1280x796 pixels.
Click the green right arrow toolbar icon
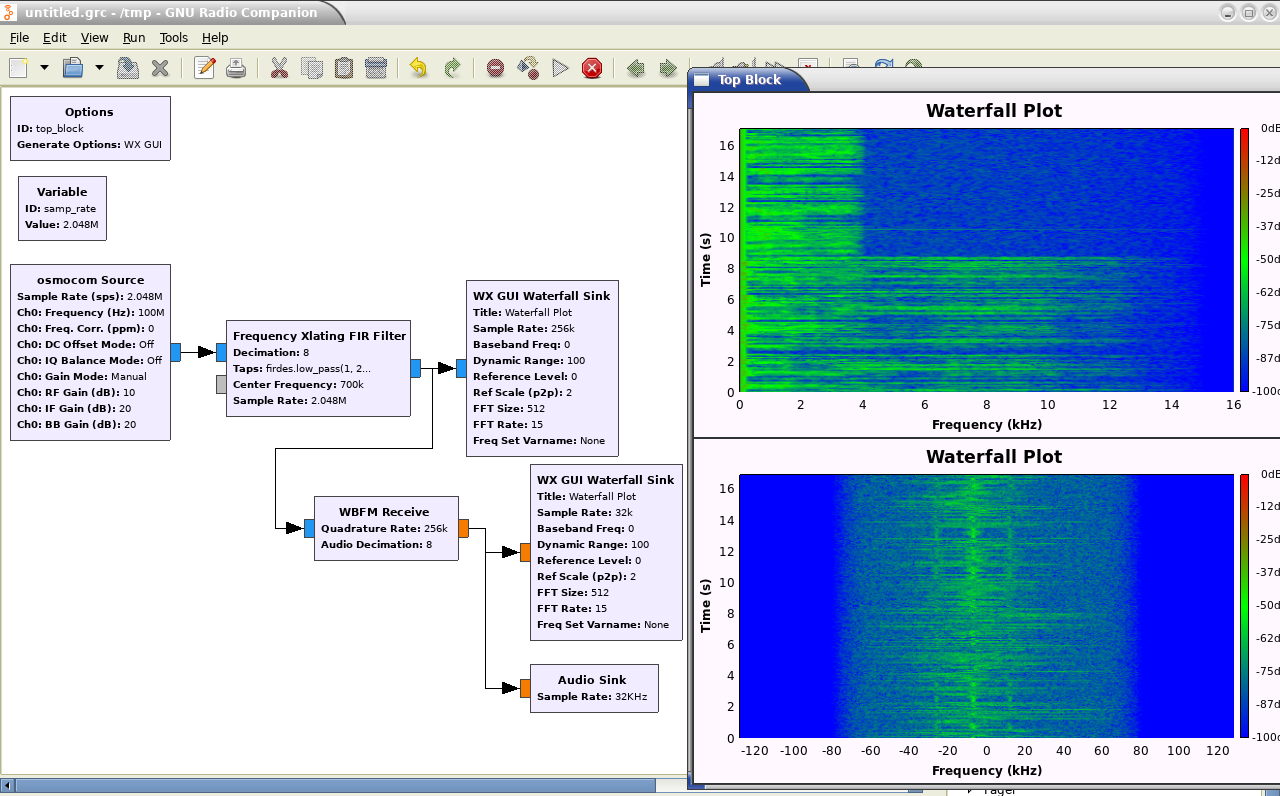(668, 68)
